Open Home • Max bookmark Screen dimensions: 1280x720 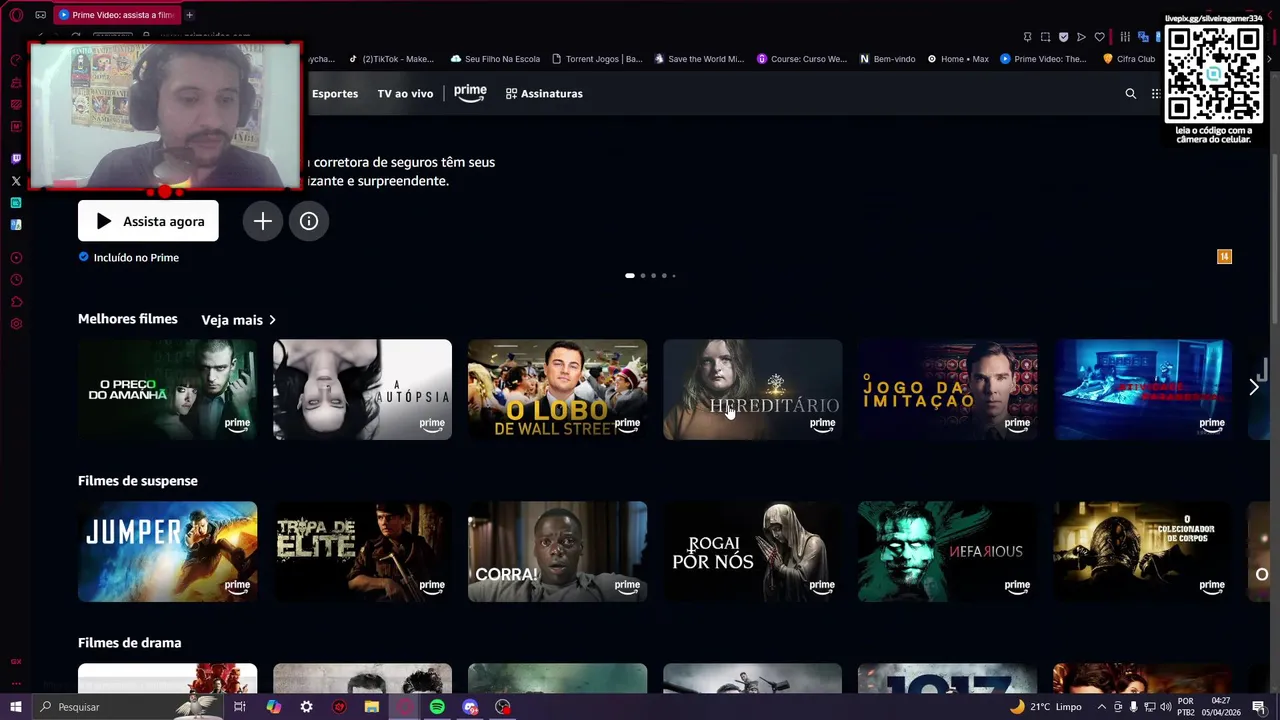[x=958, y=59]
